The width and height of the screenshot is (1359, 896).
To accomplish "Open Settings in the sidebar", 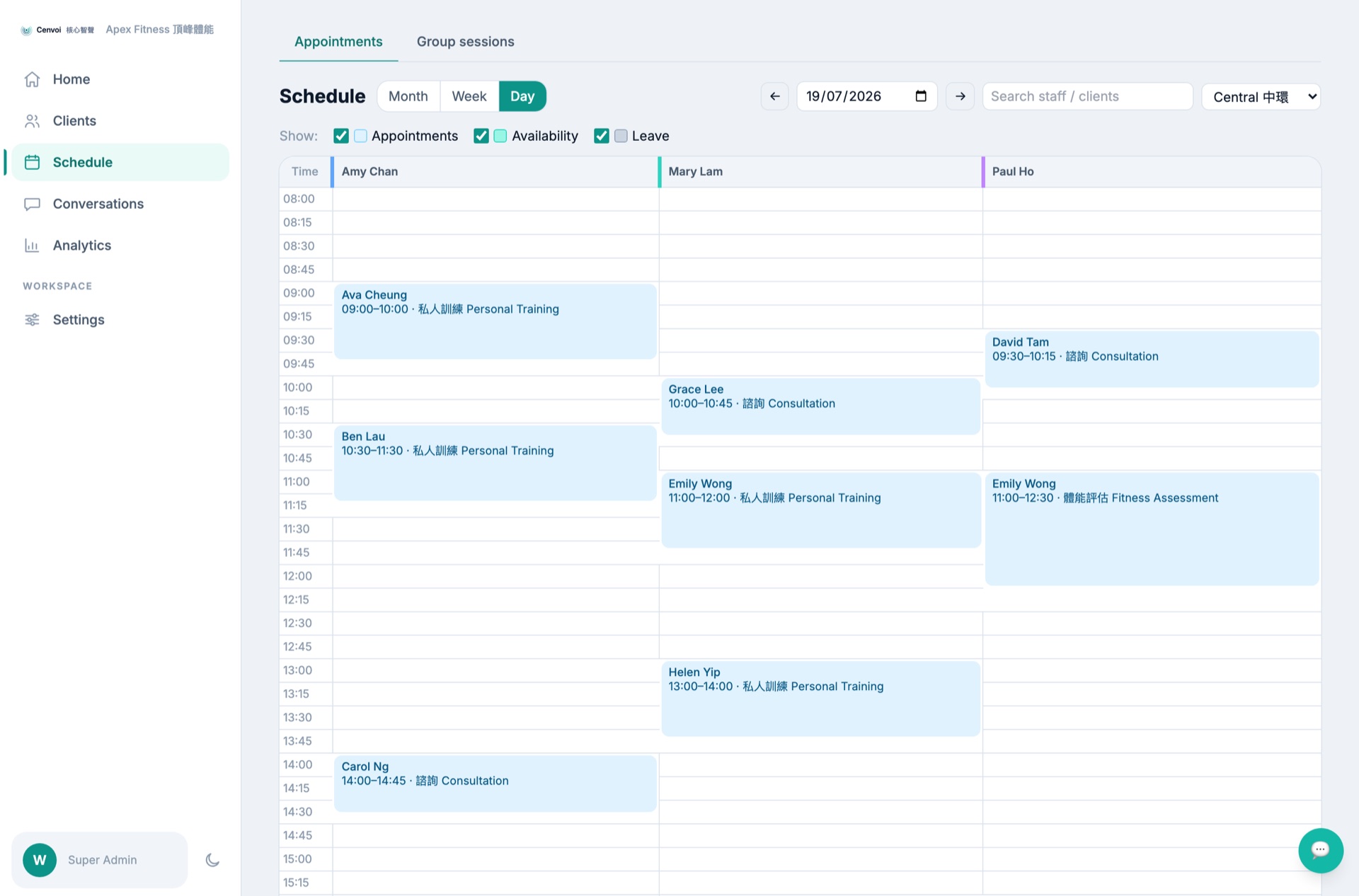I will coord(120,320).
